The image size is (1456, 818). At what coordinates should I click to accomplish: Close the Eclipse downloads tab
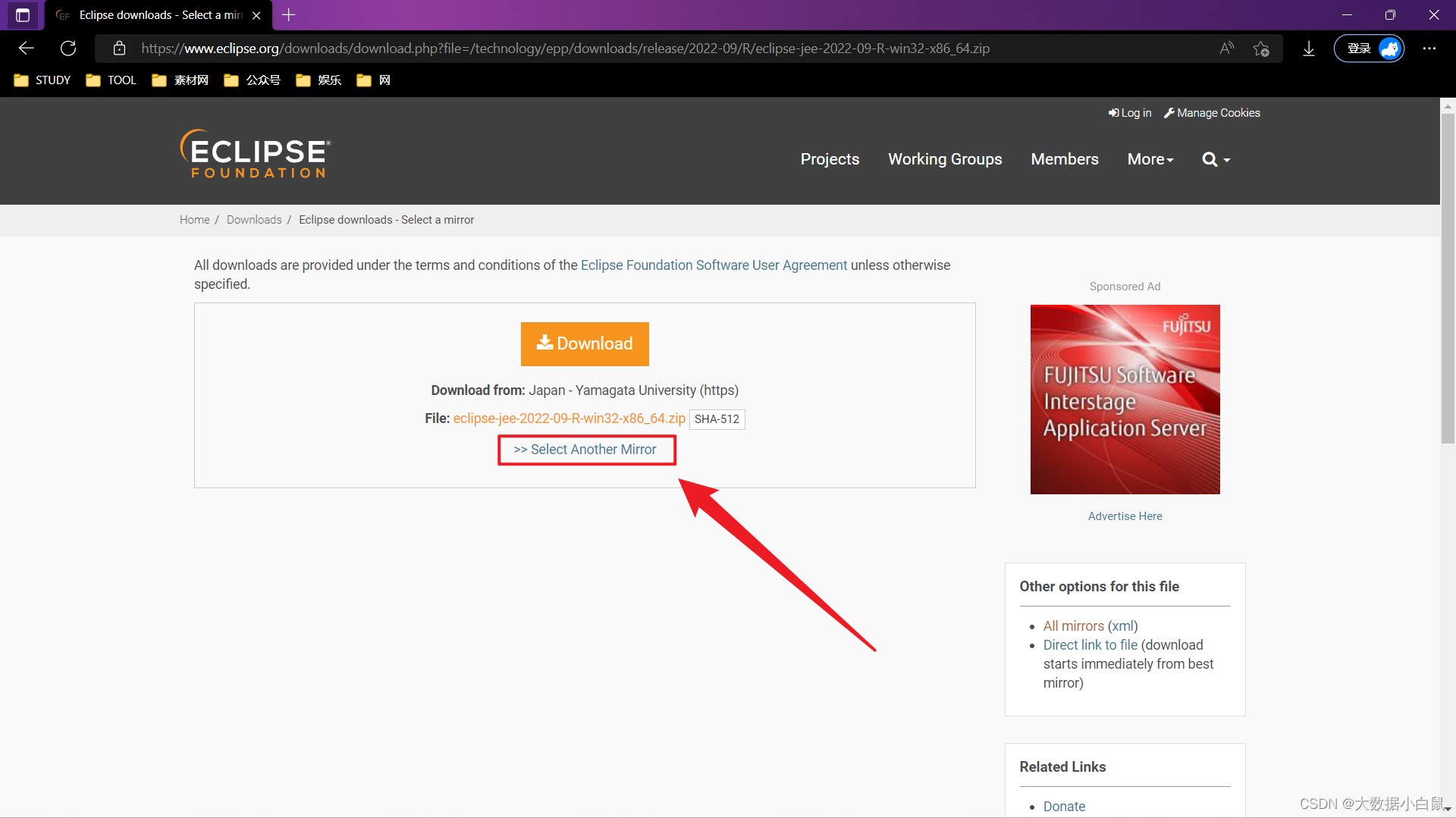[256, 15]
